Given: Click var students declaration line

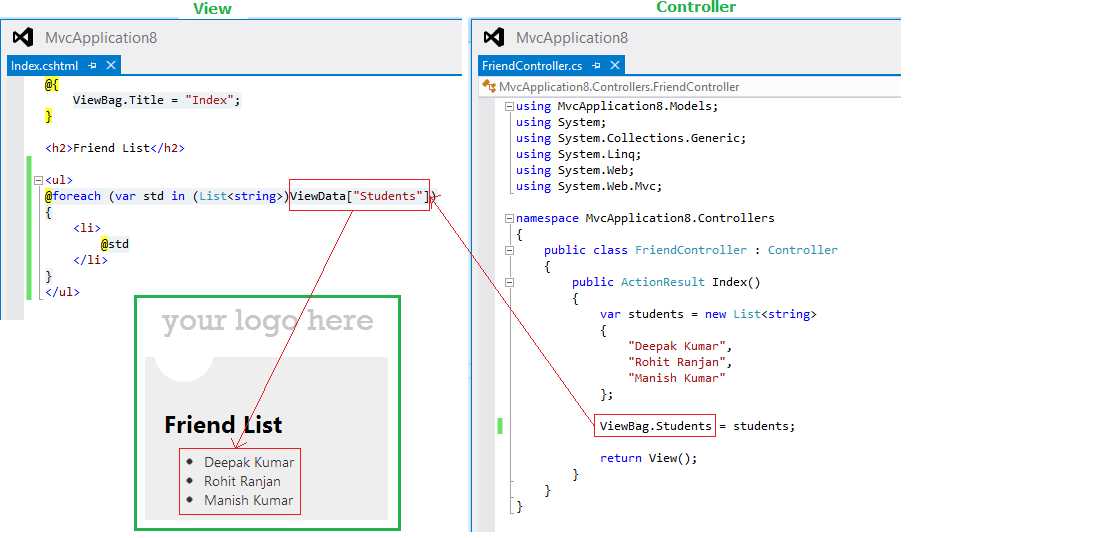Looking at the screenshot, I should click(708, 314).
